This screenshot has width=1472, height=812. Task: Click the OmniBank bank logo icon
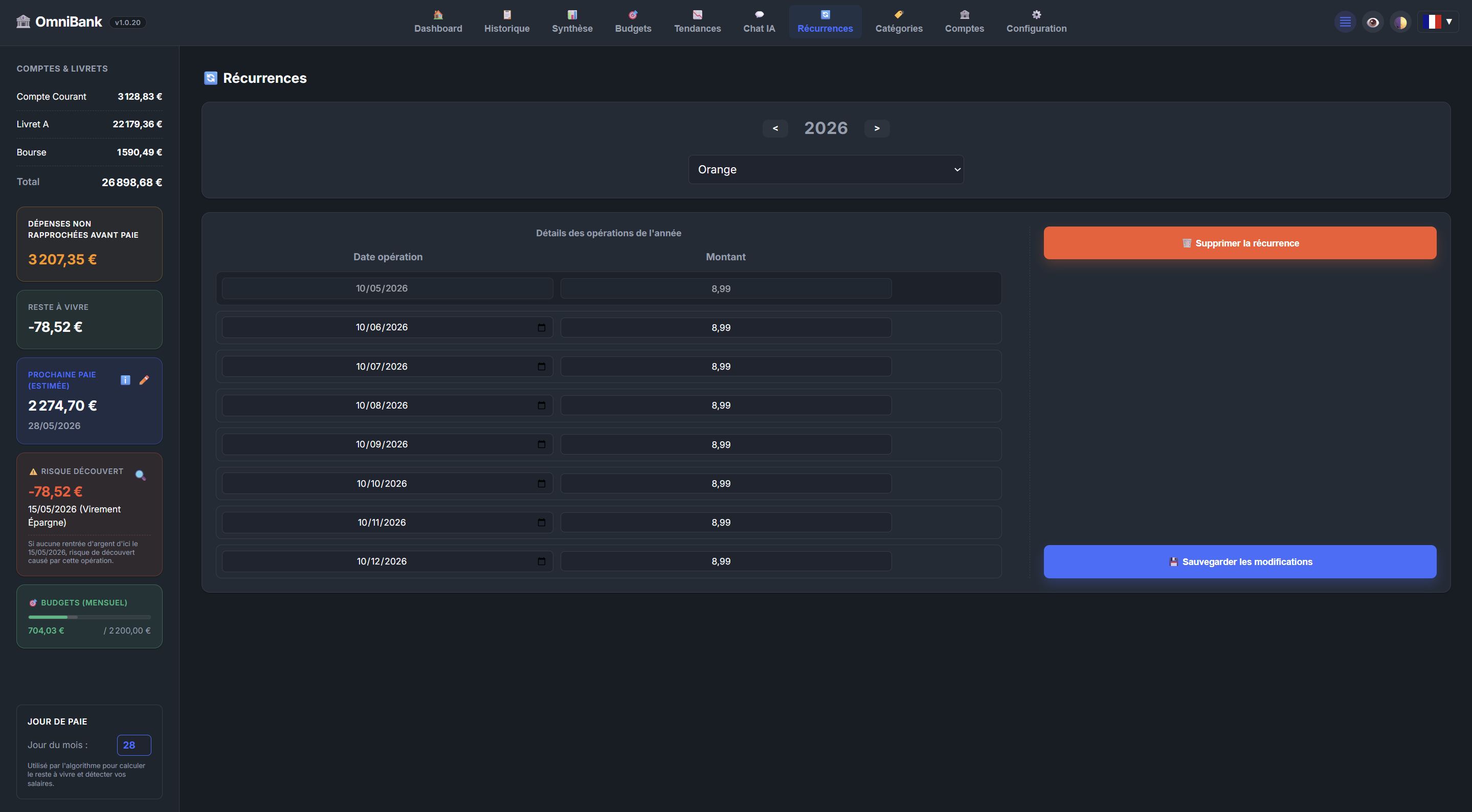coord(23,21)
